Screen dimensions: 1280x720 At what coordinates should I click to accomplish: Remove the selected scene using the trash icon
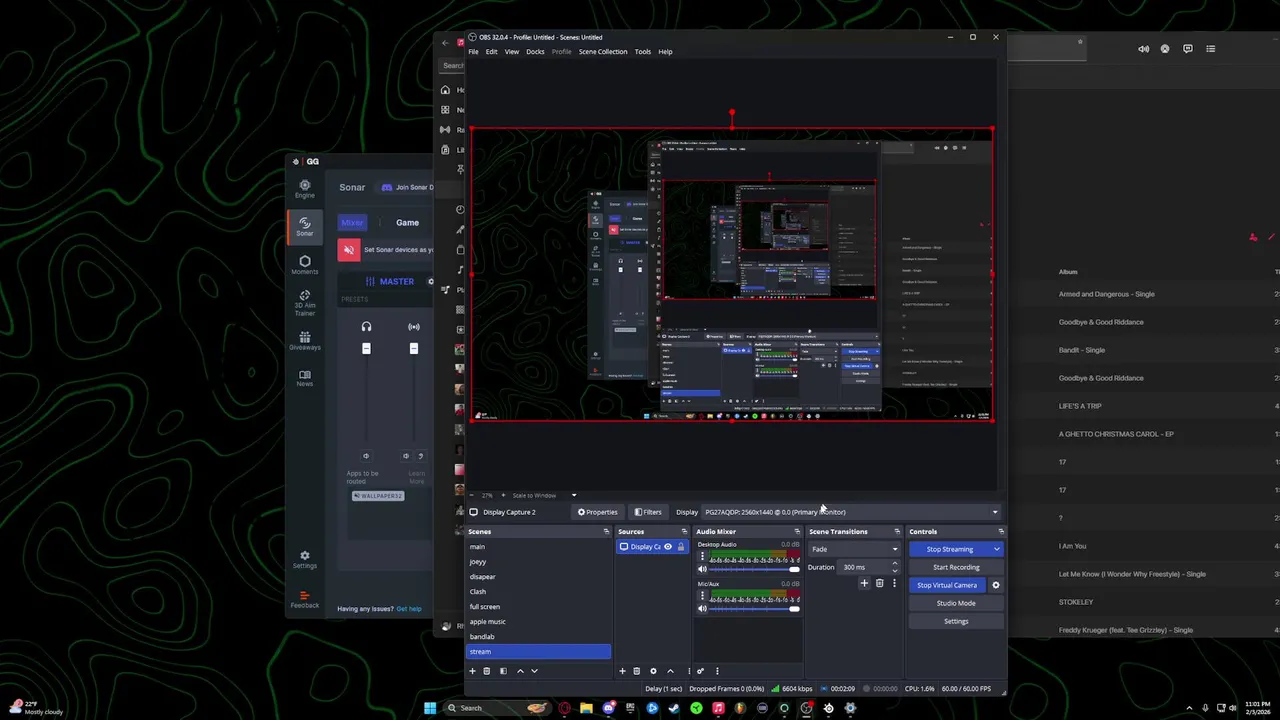pos(487,671)
